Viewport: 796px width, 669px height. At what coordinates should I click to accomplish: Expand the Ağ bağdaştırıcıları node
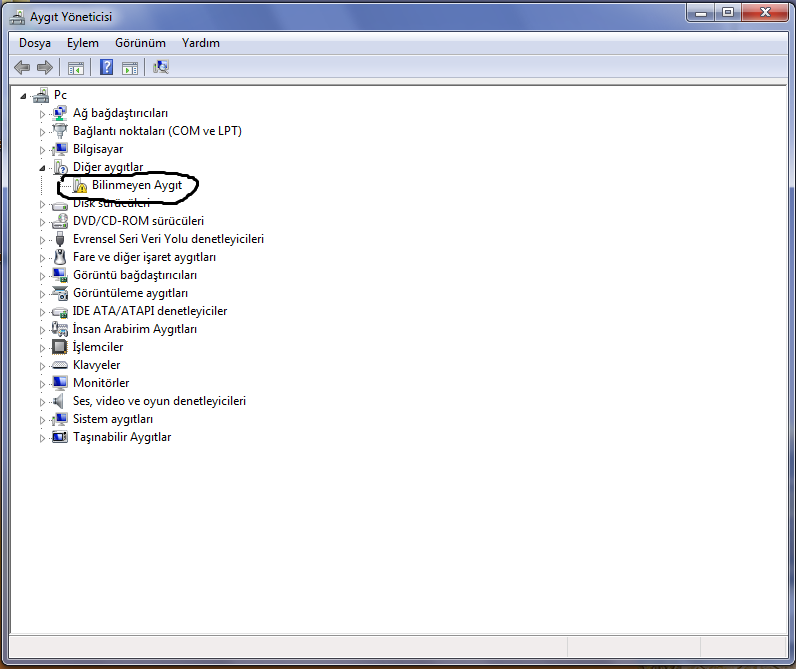click(x=42, y=114)
